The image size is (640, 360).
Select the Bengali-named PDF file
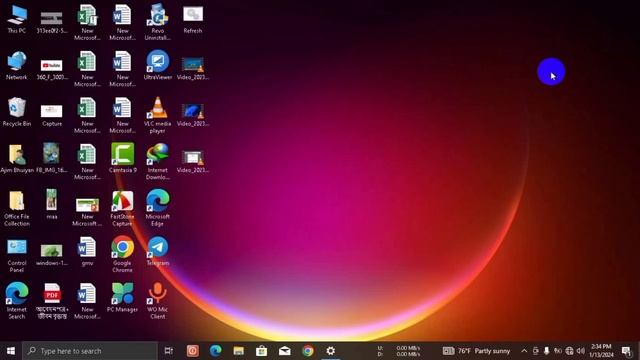pyautogui.click(x=52, y=301)
